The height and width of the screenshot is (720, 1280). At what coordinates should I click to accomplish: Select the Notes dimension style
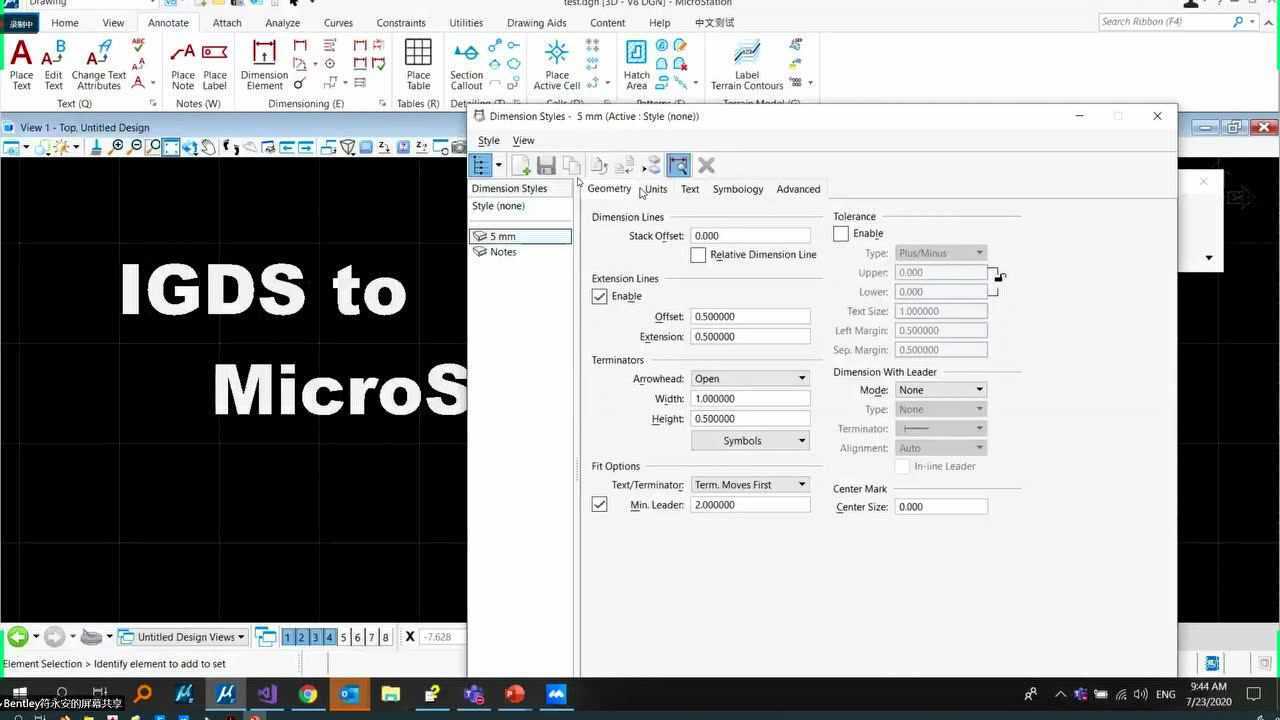click(503, 252)
